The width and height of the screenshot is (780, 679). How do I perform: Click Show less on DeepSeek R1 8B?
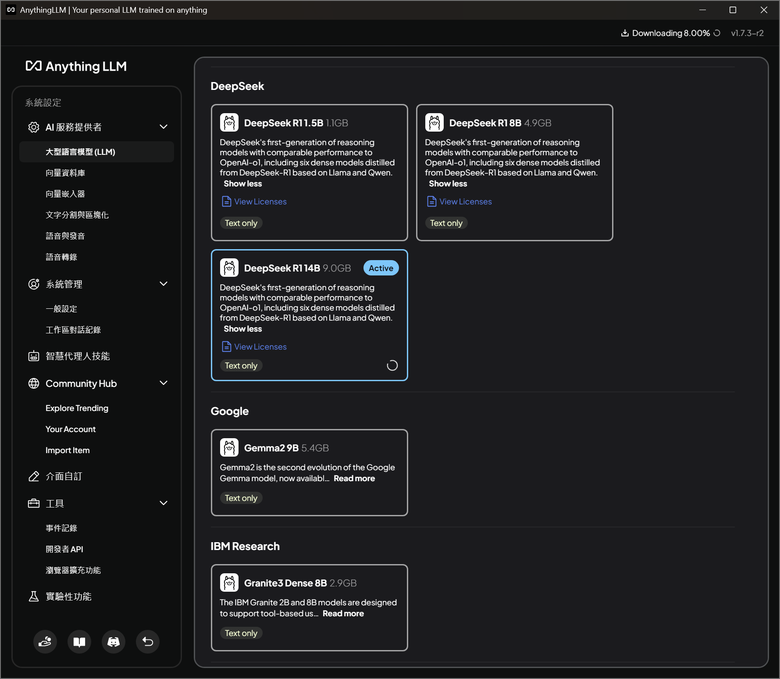(x=448, y=184)
